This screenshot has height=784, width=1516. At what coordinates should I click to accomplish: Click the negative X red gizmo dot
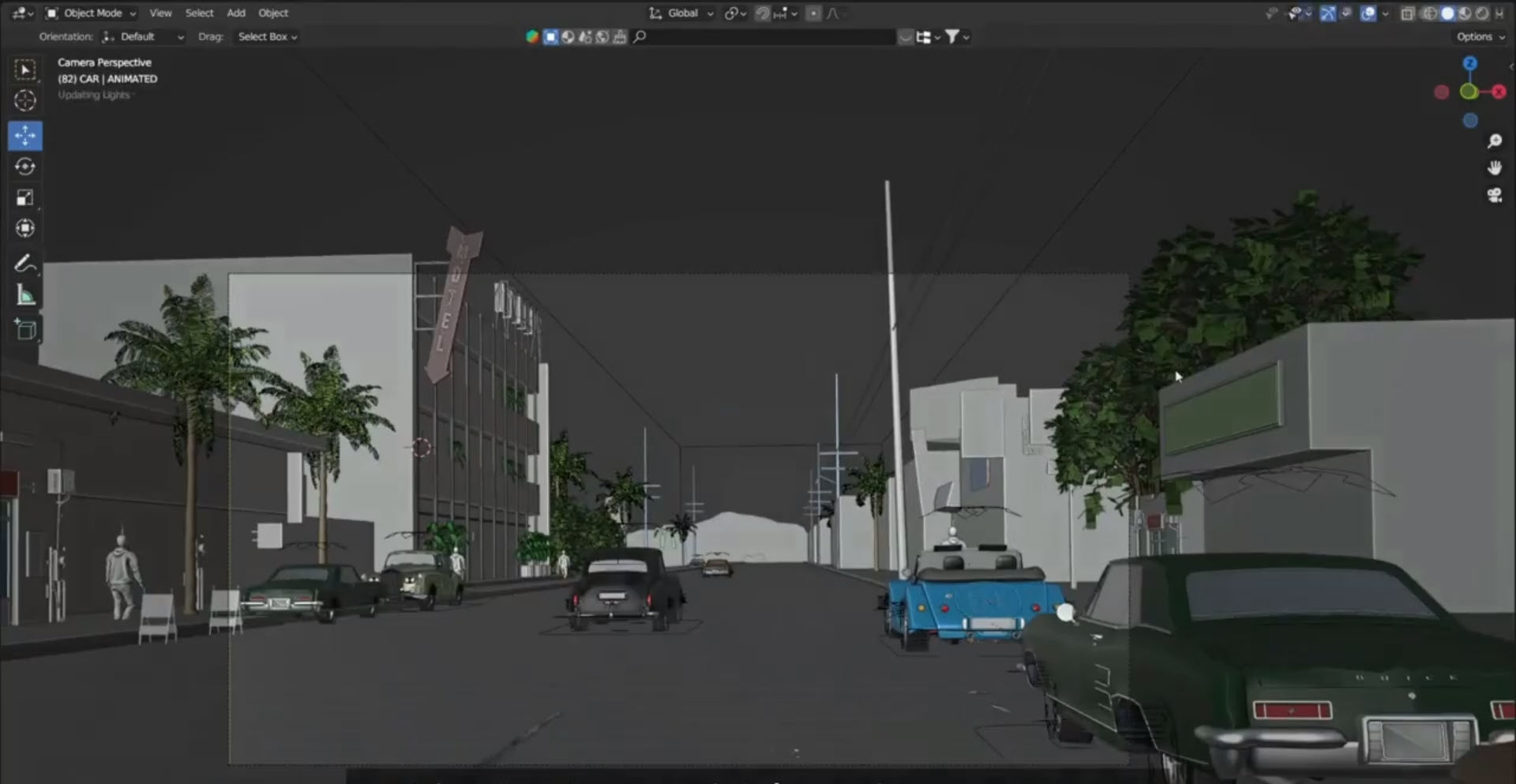point(1441,92)
